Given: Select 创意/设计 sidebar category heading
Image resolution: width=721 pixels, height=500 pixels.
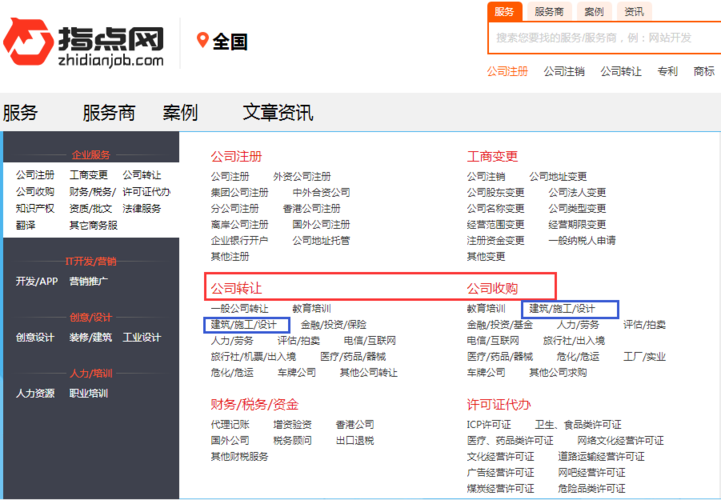Looking at the screenshot, I should (91, 317).
